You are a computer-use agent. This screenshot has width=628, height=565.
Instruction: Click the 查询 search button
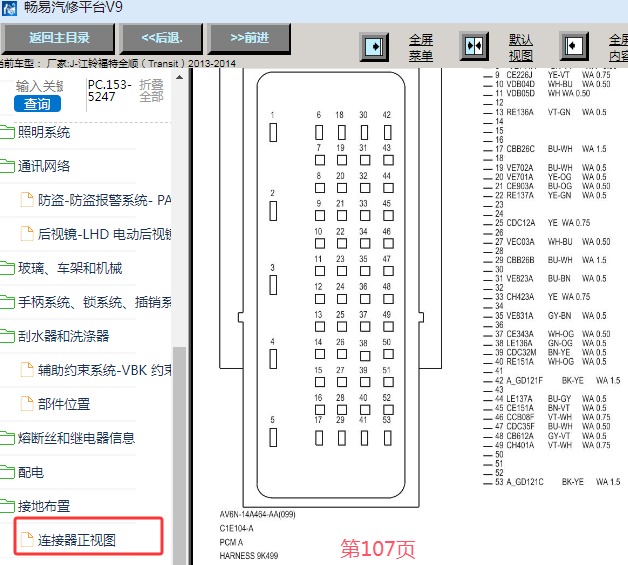(x=37, y=104)
